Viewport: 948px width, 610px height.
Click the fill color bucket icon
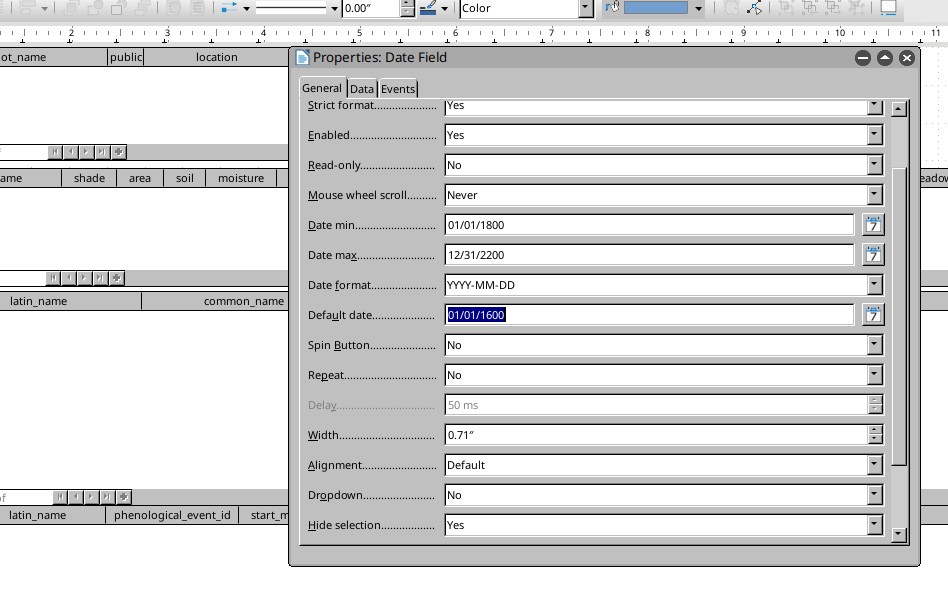coord(612,8)
